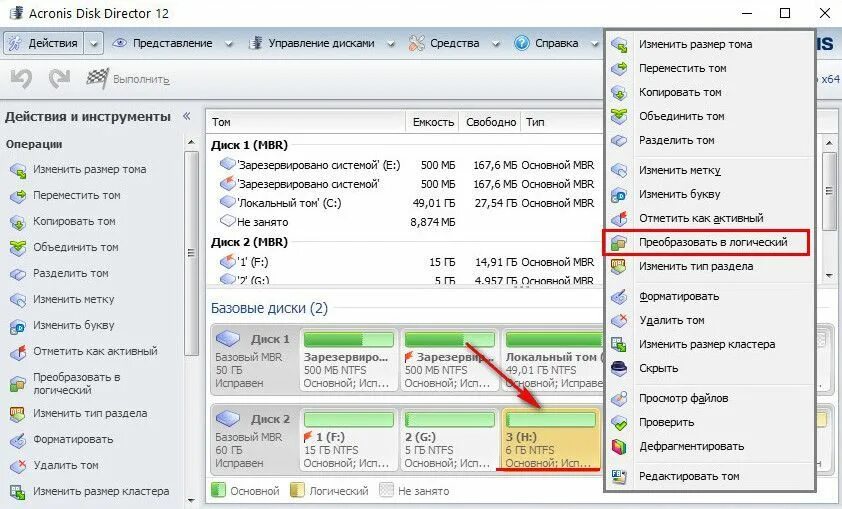This screenshot has height=509, width=842.
Task: Click Удалить том icon in sidebar
Action: coord(18,466)
